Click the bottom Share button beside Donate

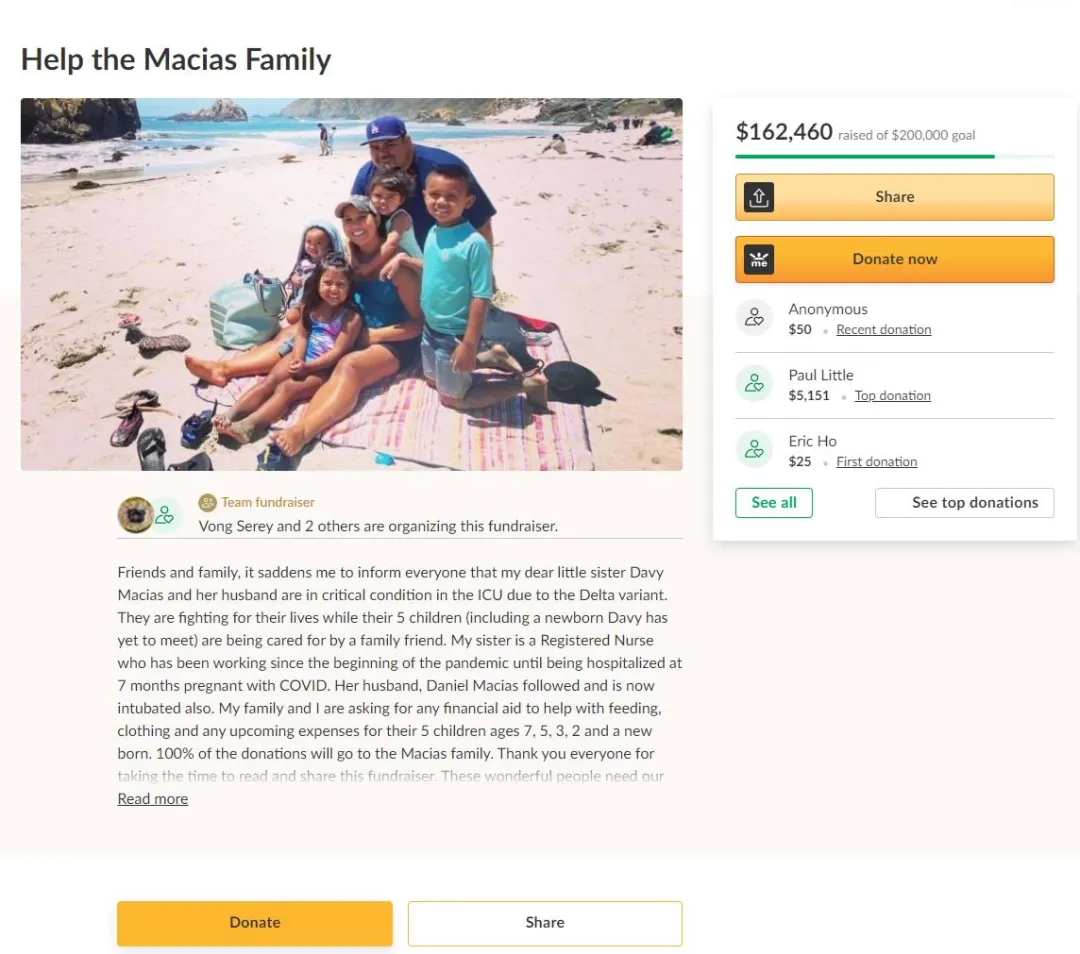[x=545, y=923]
